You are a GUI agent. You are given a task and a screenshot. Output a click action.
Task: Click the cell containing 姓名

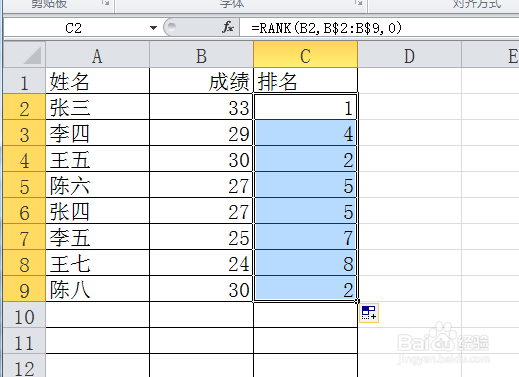97,81
